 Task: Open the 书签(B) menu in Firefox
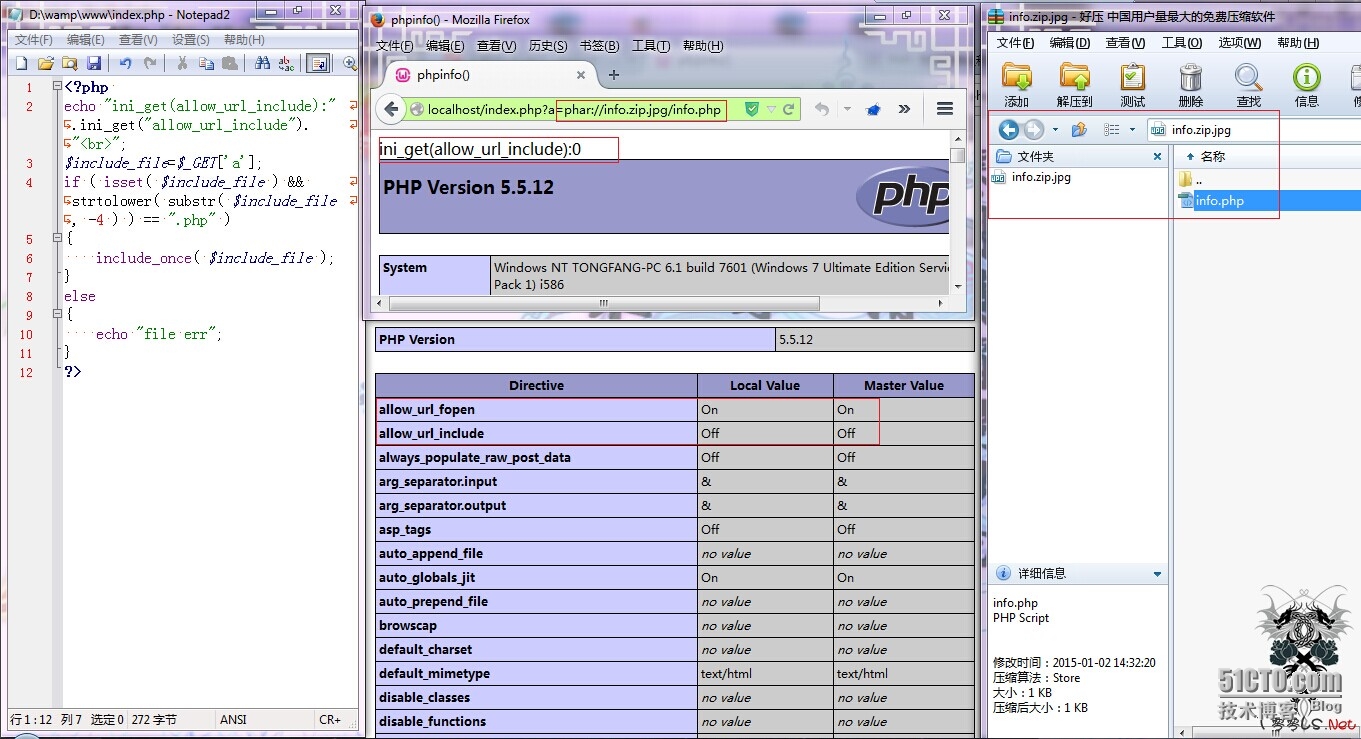[x=600, y=46]
